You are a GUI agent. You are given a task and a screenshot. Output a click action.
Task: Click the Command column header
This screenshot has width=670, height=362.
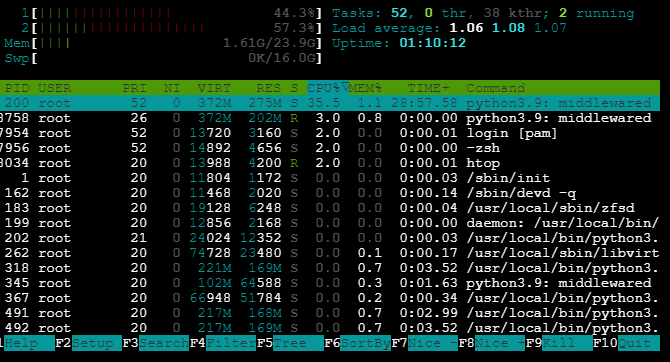click(x=495, y=88)
